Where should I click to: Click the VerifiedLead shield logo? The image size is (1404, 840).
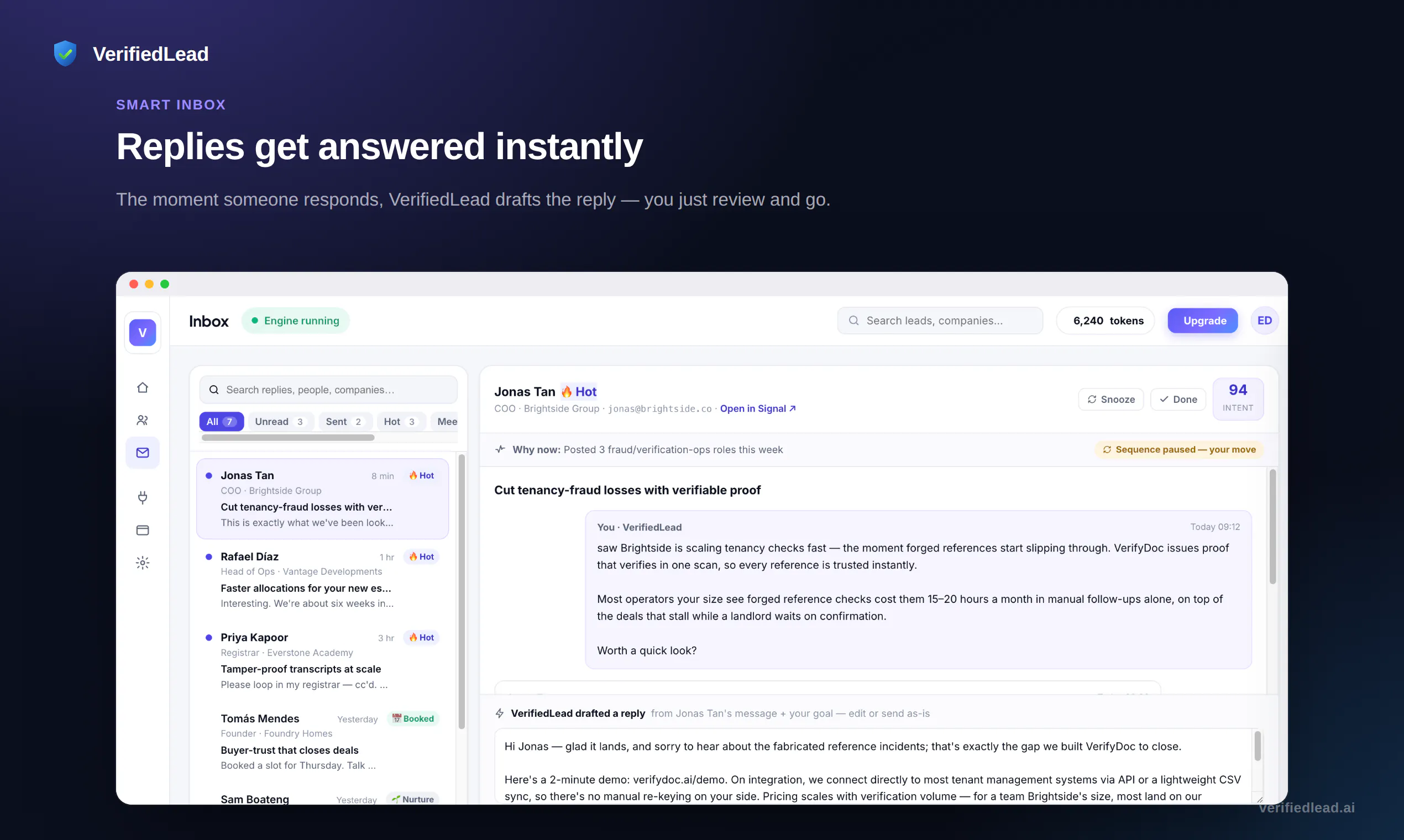pos(65,54)
